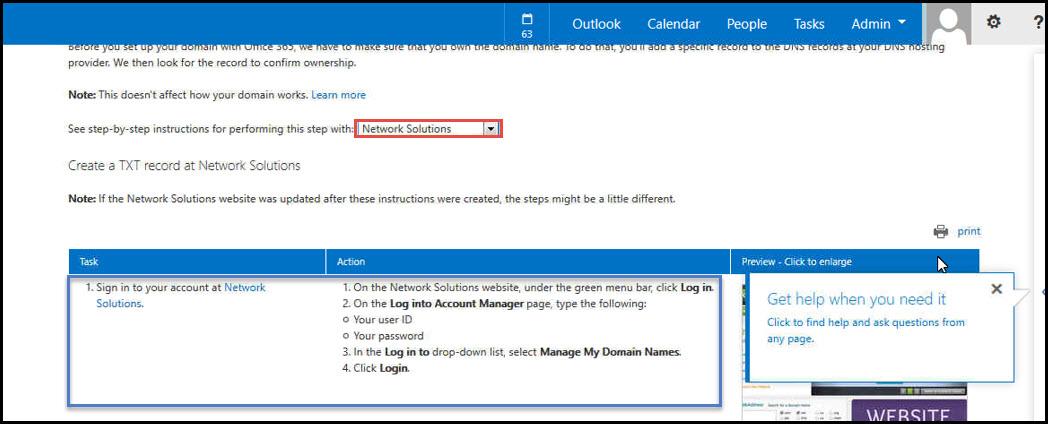Click the help question mark icon
The image size is (1048, 424).
click(x=1038, y=23)
